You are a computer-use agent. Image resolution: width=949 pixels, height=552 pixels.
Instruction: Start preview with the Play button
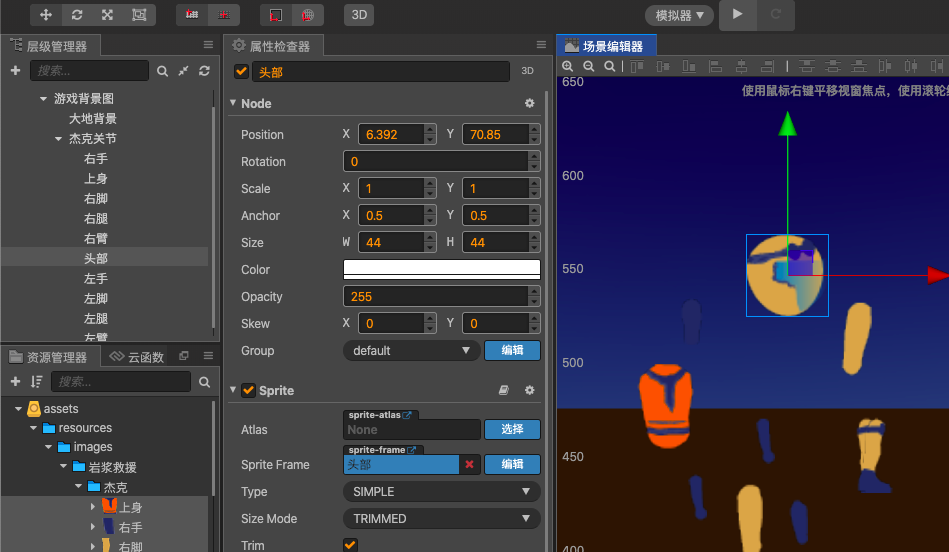pyautogui.click(x=737, y=14)
